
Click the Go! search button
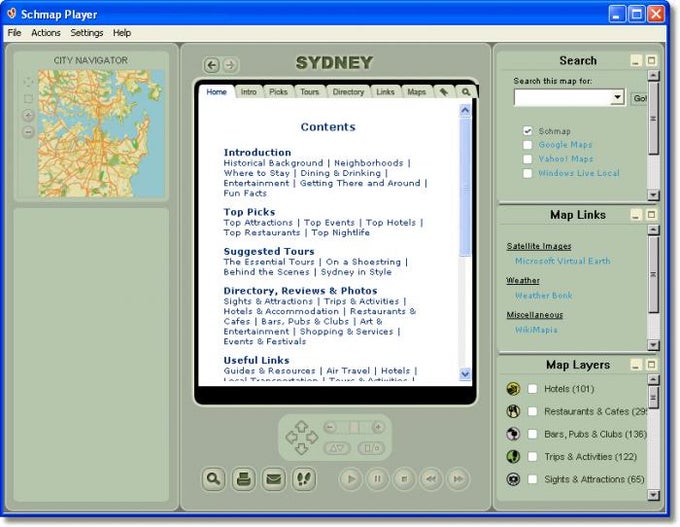pyautogui.click(x=639, y=98)
